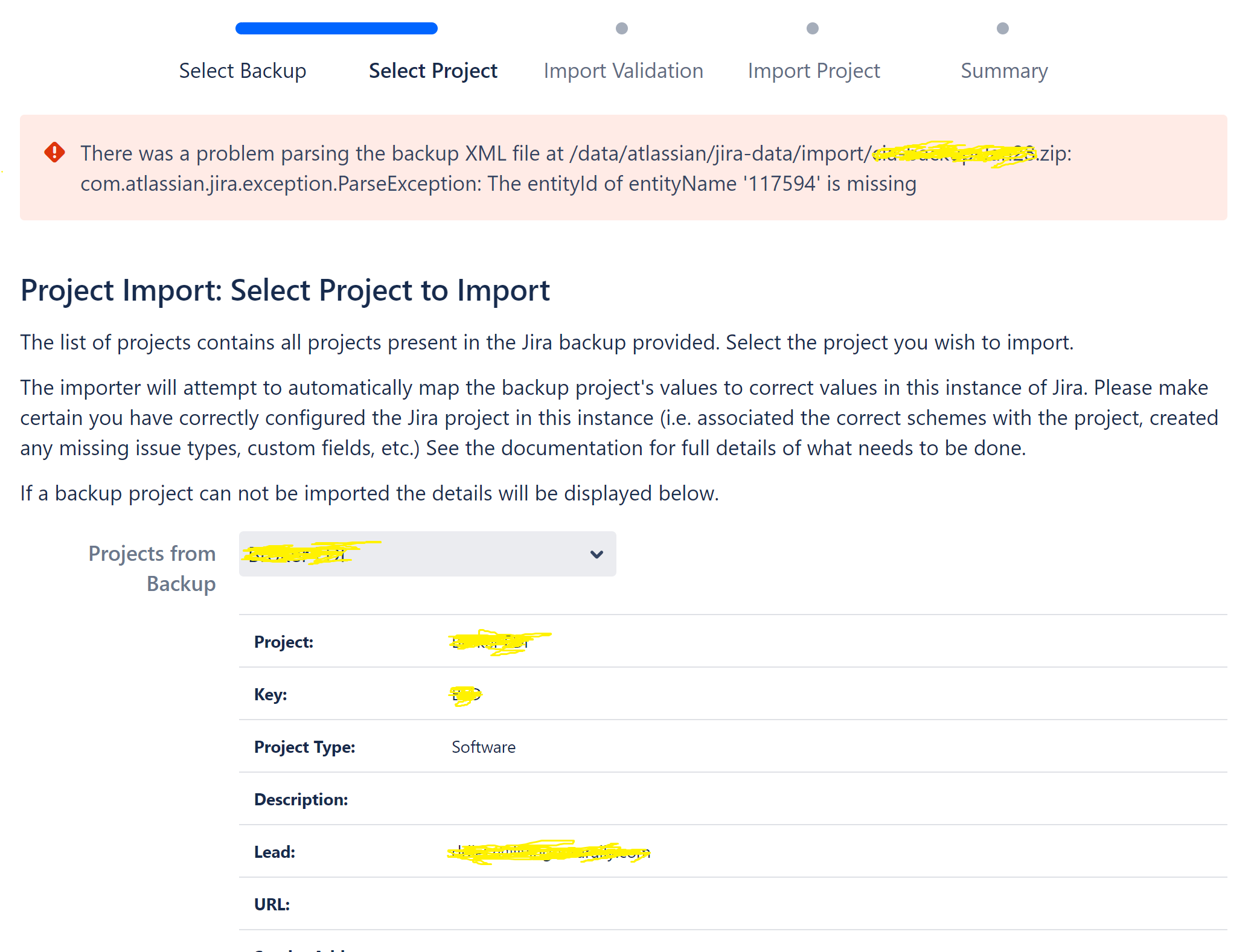The image size is (1257, 952).
Task: Click the blue progress bar above Select Backup
Action: point(336,28)
